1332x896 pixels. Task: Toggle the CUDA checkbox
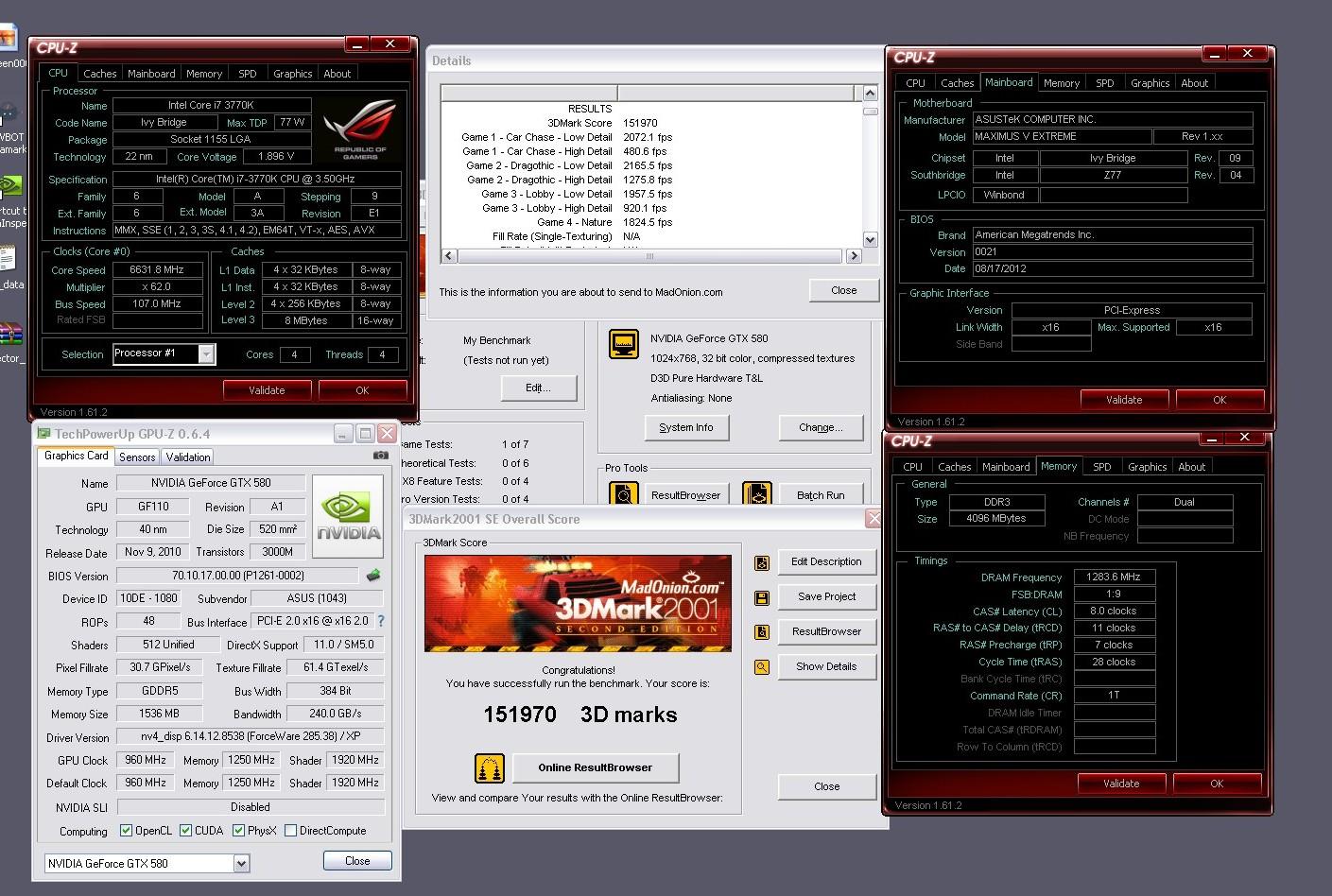[x=185, y=831]
